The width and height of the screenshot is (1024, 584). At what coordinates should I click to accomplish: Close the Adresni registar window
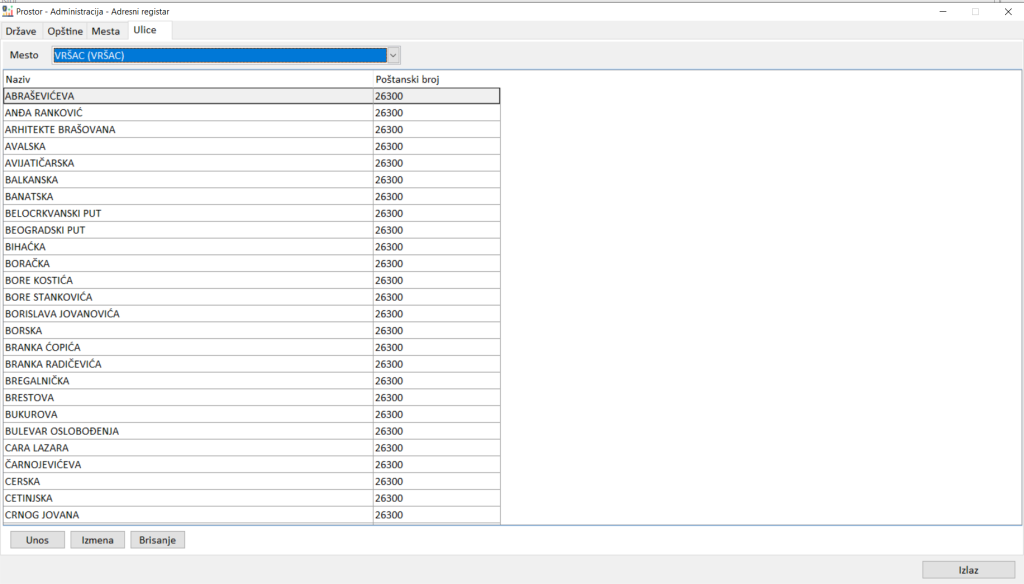pos(1007,10)
